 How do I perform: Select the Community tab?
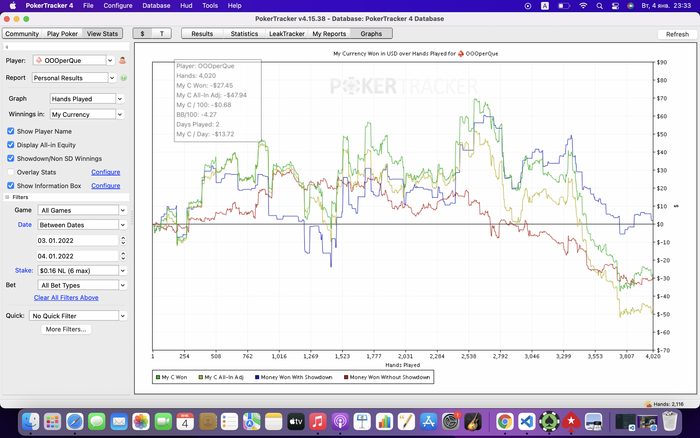coord(22,33)
